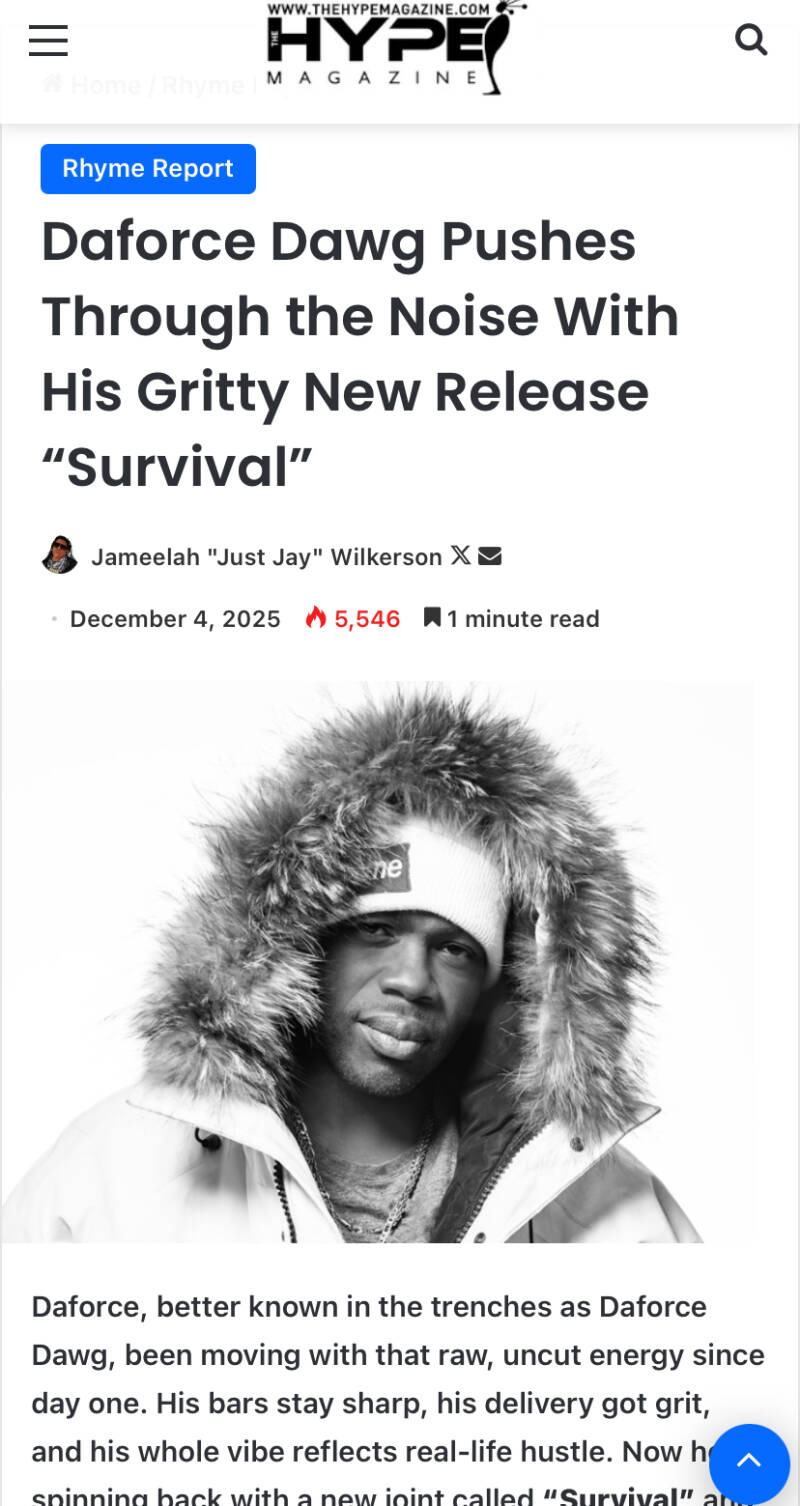
Task: Open Jameelah "Just Jay" Wilkerson author page
Action: pyautogui.click(x=267, y=557)
